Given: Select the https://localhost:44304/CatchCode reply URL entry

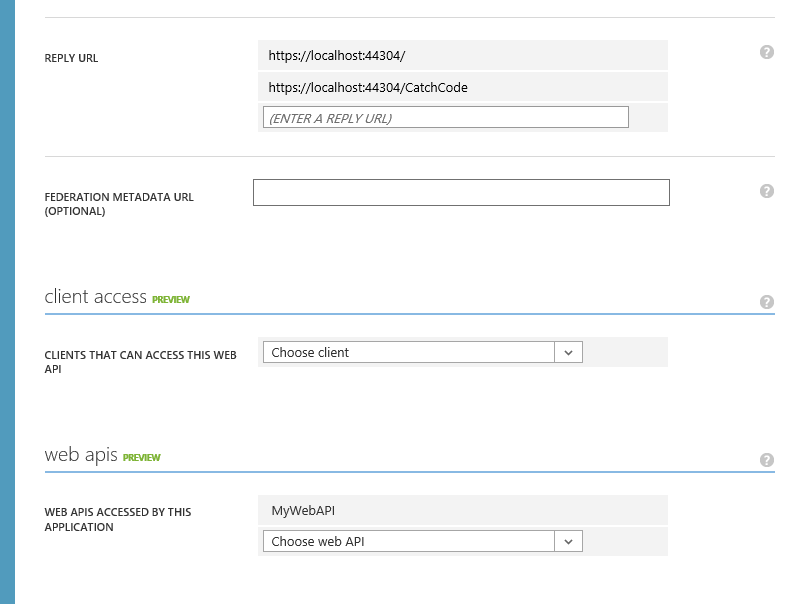Looking at the screenshot, I should point(463,87).
